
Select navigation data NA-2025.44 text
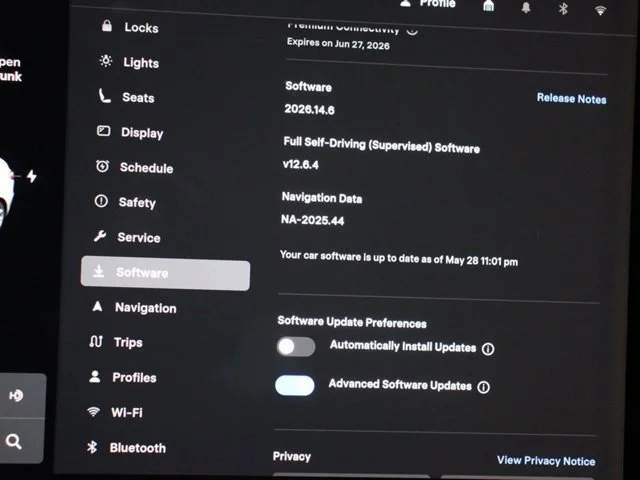click(x=312, y=220)
